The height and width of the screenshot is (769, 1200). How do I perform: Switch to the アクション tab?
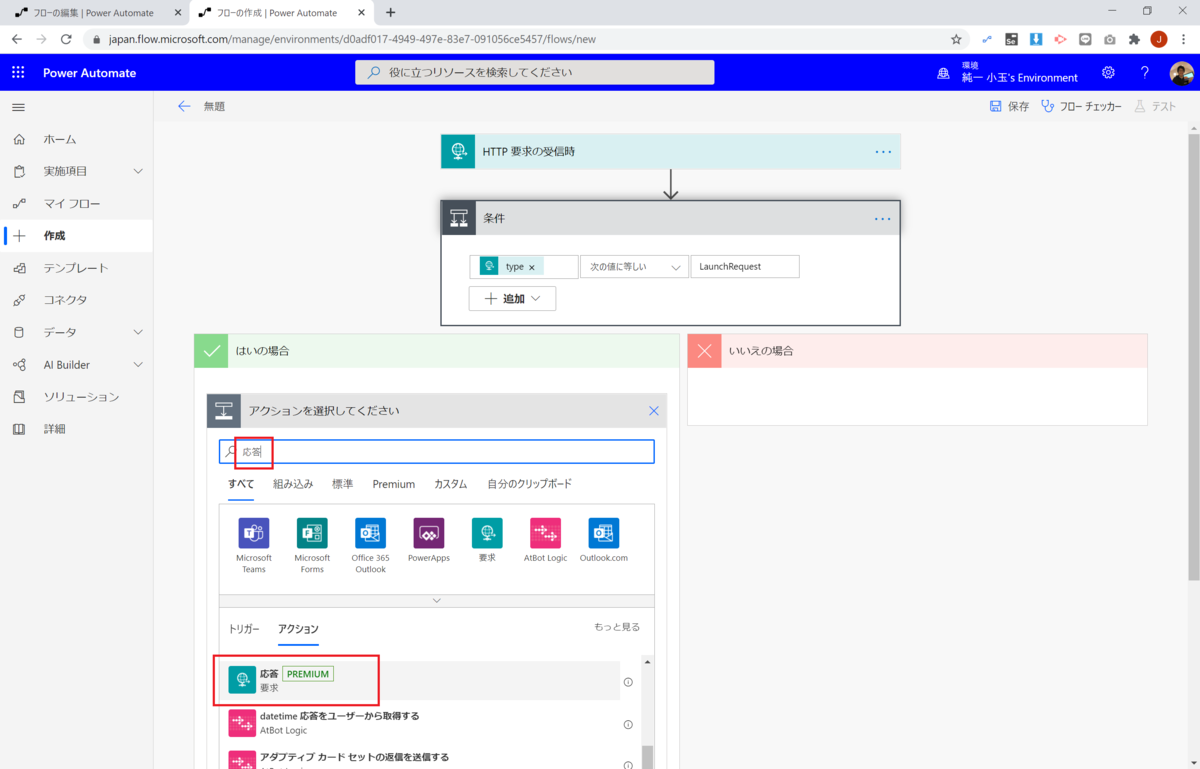point(299,629)
